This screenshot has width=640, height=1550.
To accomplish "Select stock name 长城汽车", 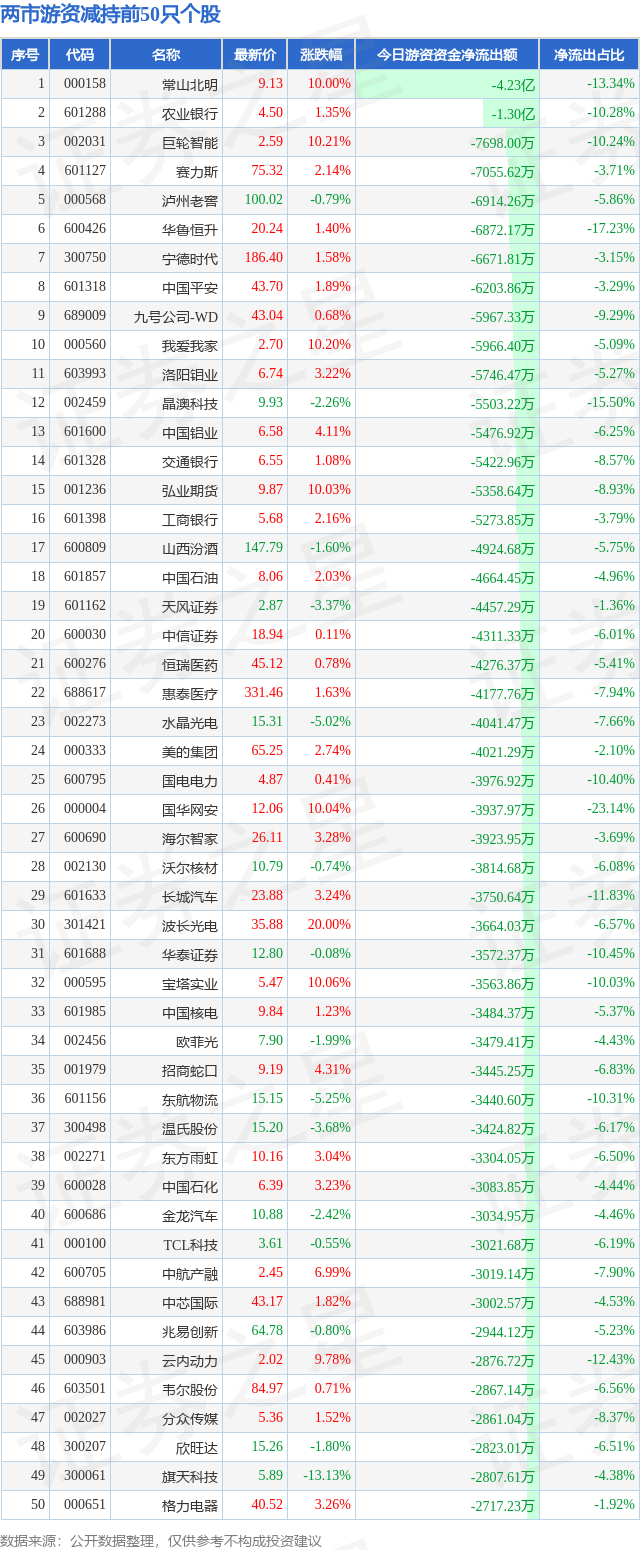I will 190,896.
